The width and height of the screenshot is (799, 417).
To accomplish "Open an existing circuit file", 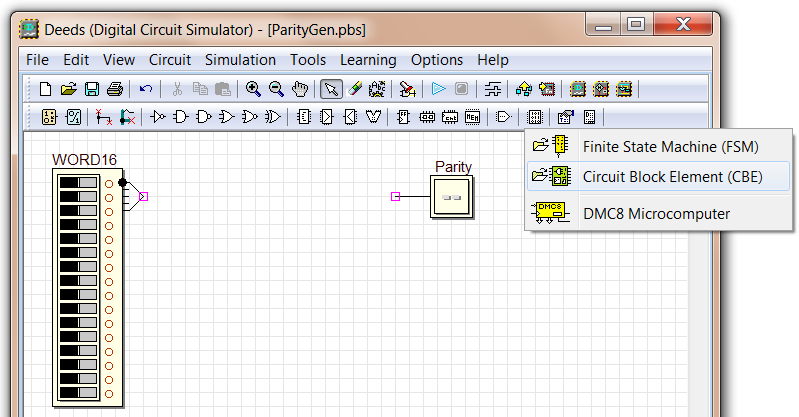I will click(x=68, y=89).
